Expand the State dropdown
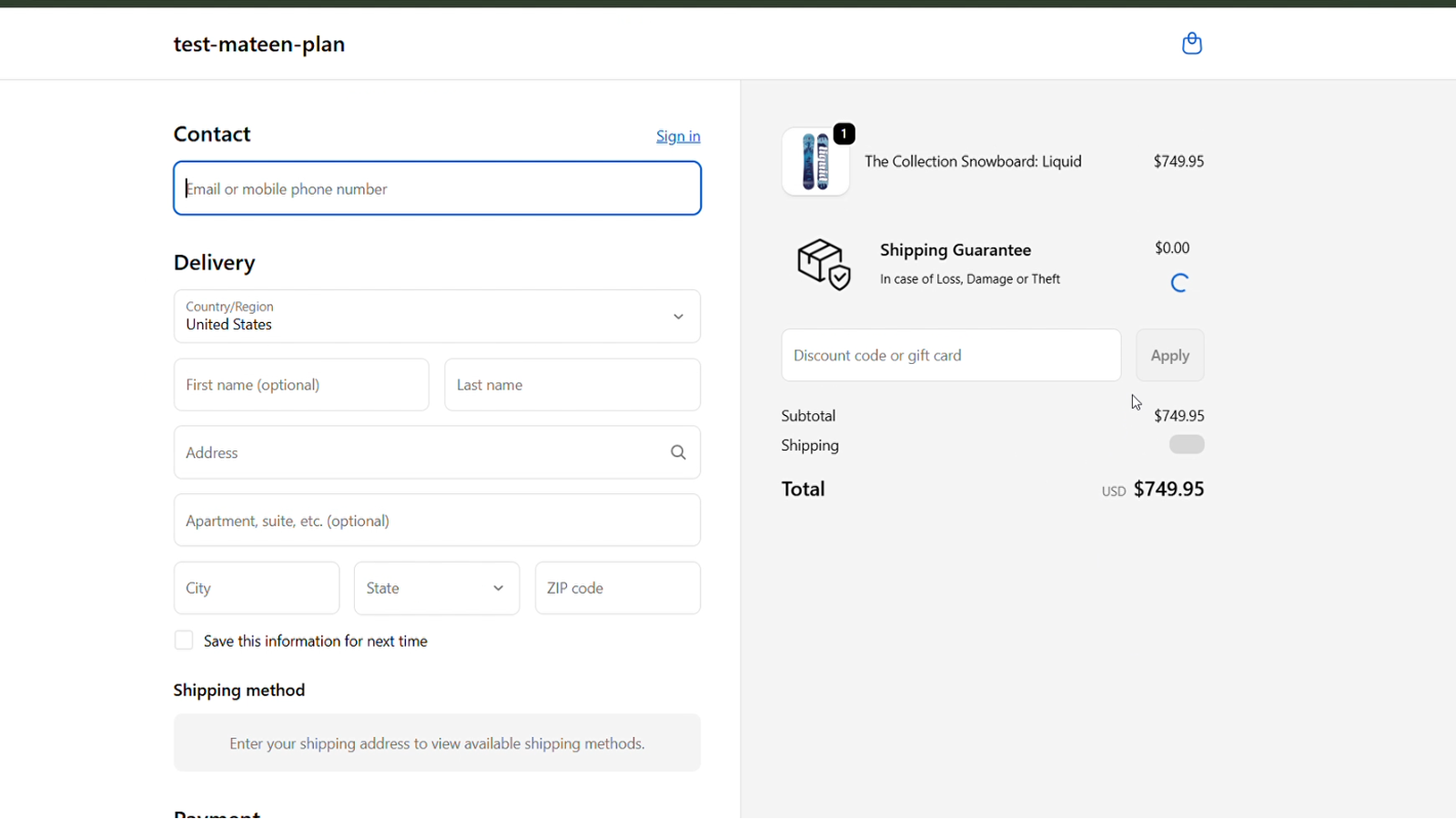Image resolution: width=1456 pixels, height=819 pixels. pyautogui.click(x=436, y=589)
